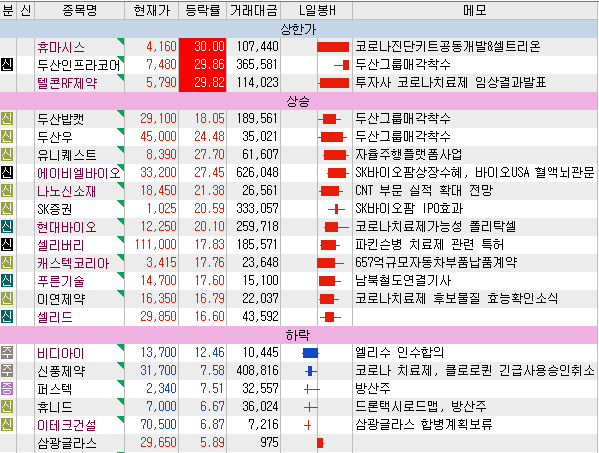Select the stock name 이연제약
599x453 pixels.
point(61,299)
